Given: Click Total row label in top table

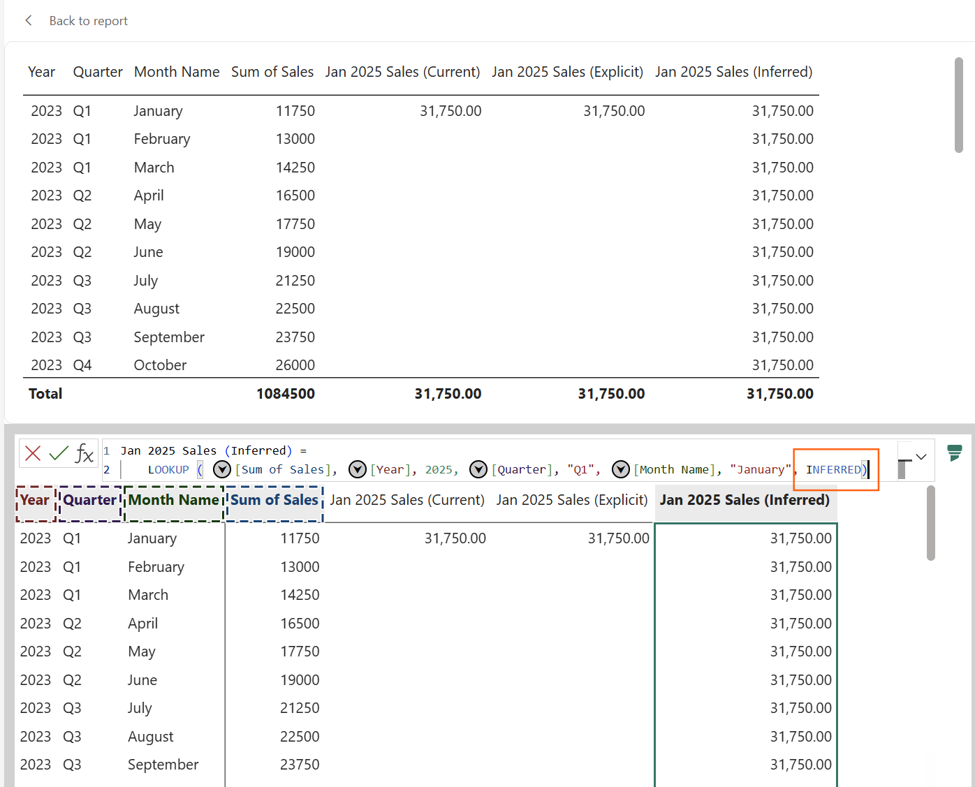Looking at the screenshot, I should click(x=45, y=394).
